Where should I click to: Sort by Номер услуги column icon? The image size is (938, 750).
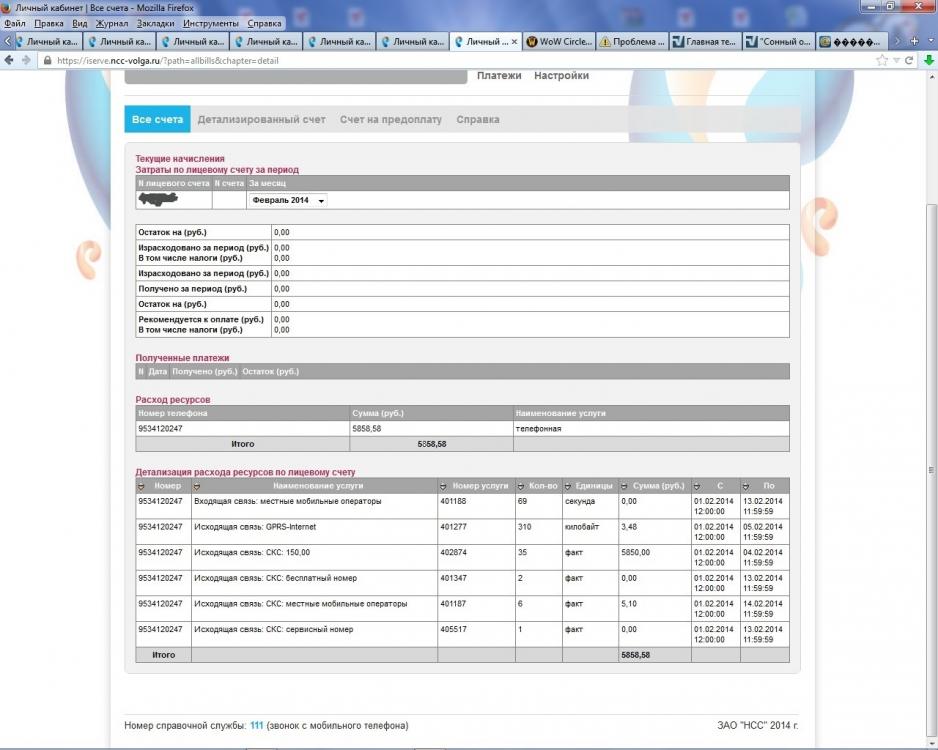click(444, 486)
